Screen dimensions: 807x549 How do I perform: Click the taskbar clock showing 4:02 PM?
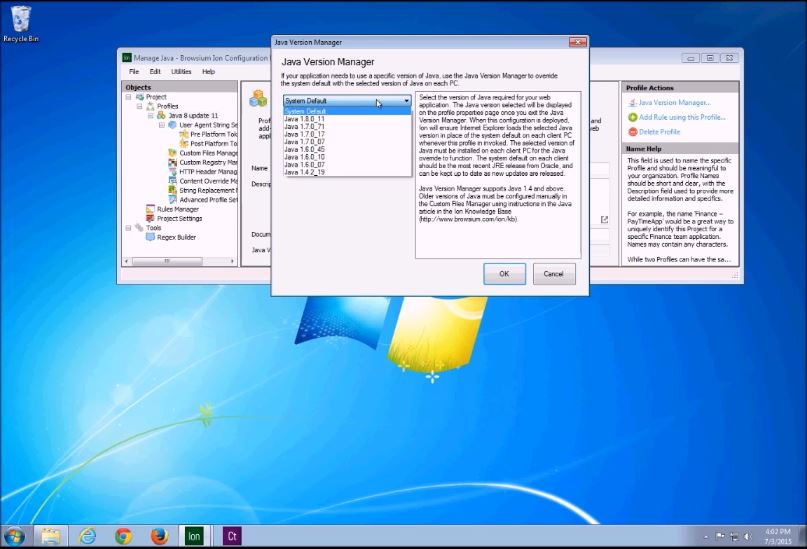point(777,537)
